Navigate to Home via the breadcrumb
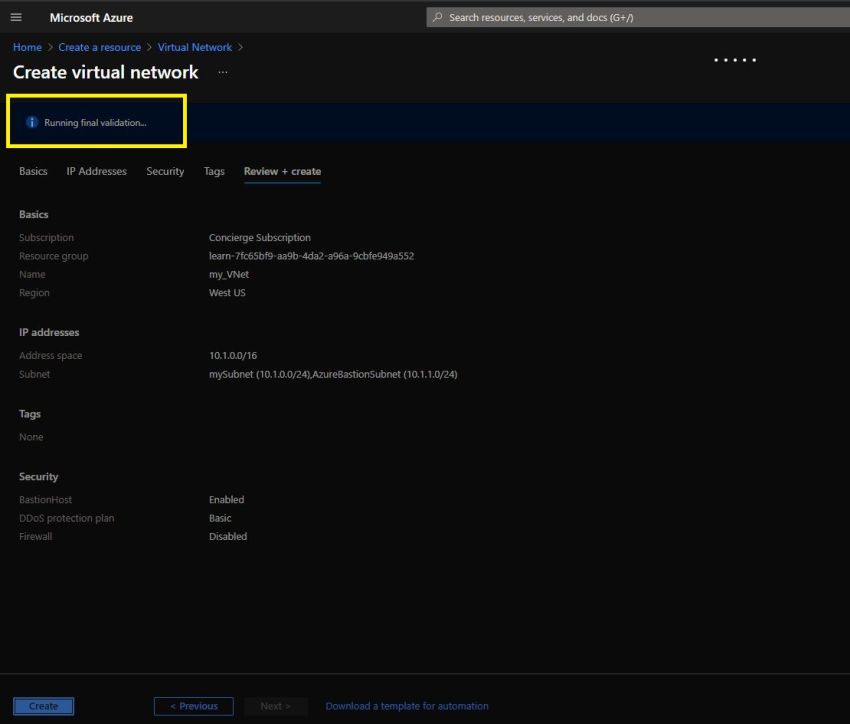This screenshot has width=850, height=724. click(x=26, y=47)
